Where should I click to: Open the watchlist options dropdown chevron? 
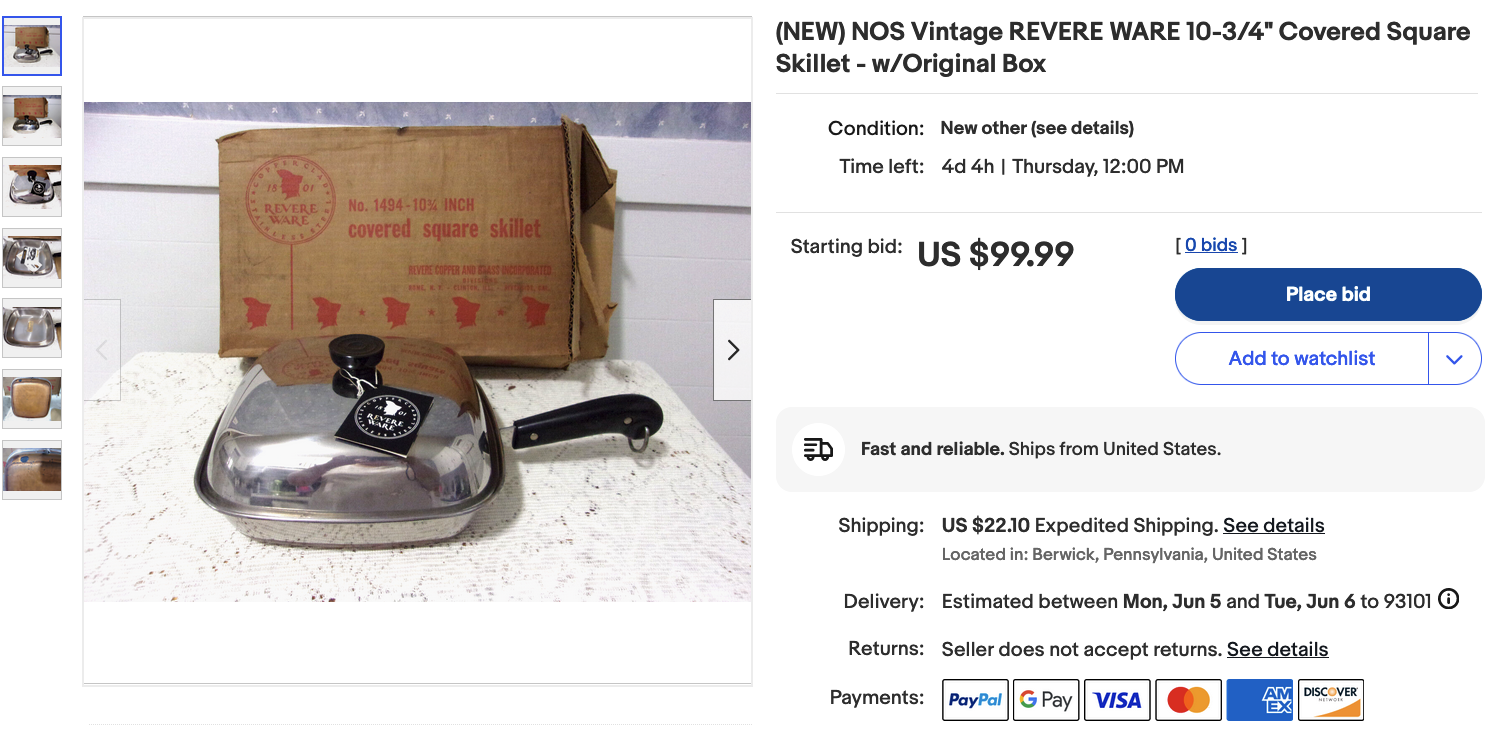pos(1455,358)
